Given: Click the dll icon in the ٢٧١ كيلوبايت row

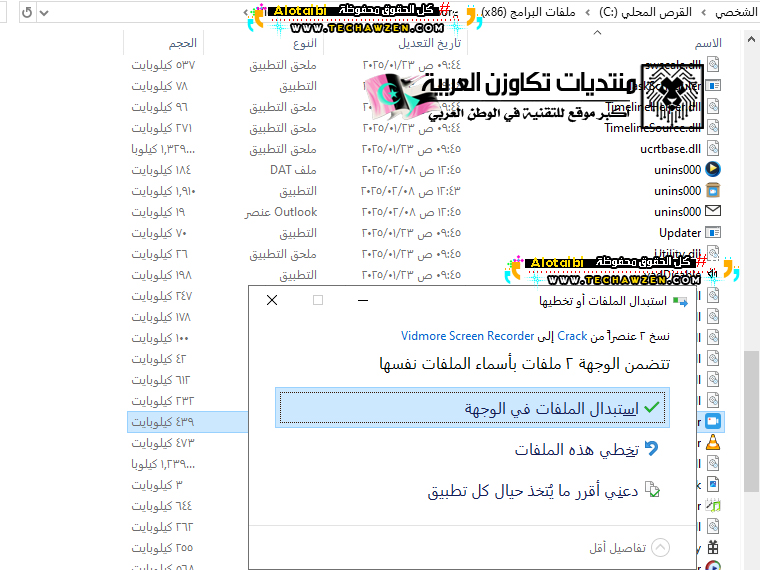Looking at the screenshot, I should 713,127.
